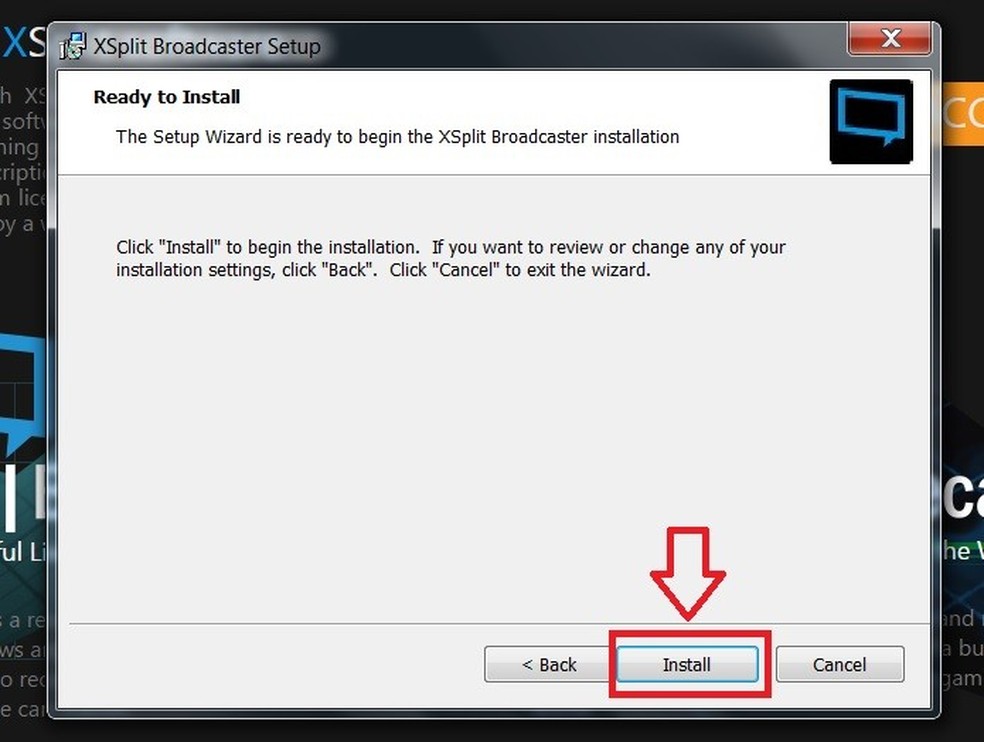Cancel the XSplit Broadcaster setup wizard
The height and width of the screenshot is (742, 984).
(840, 664)
